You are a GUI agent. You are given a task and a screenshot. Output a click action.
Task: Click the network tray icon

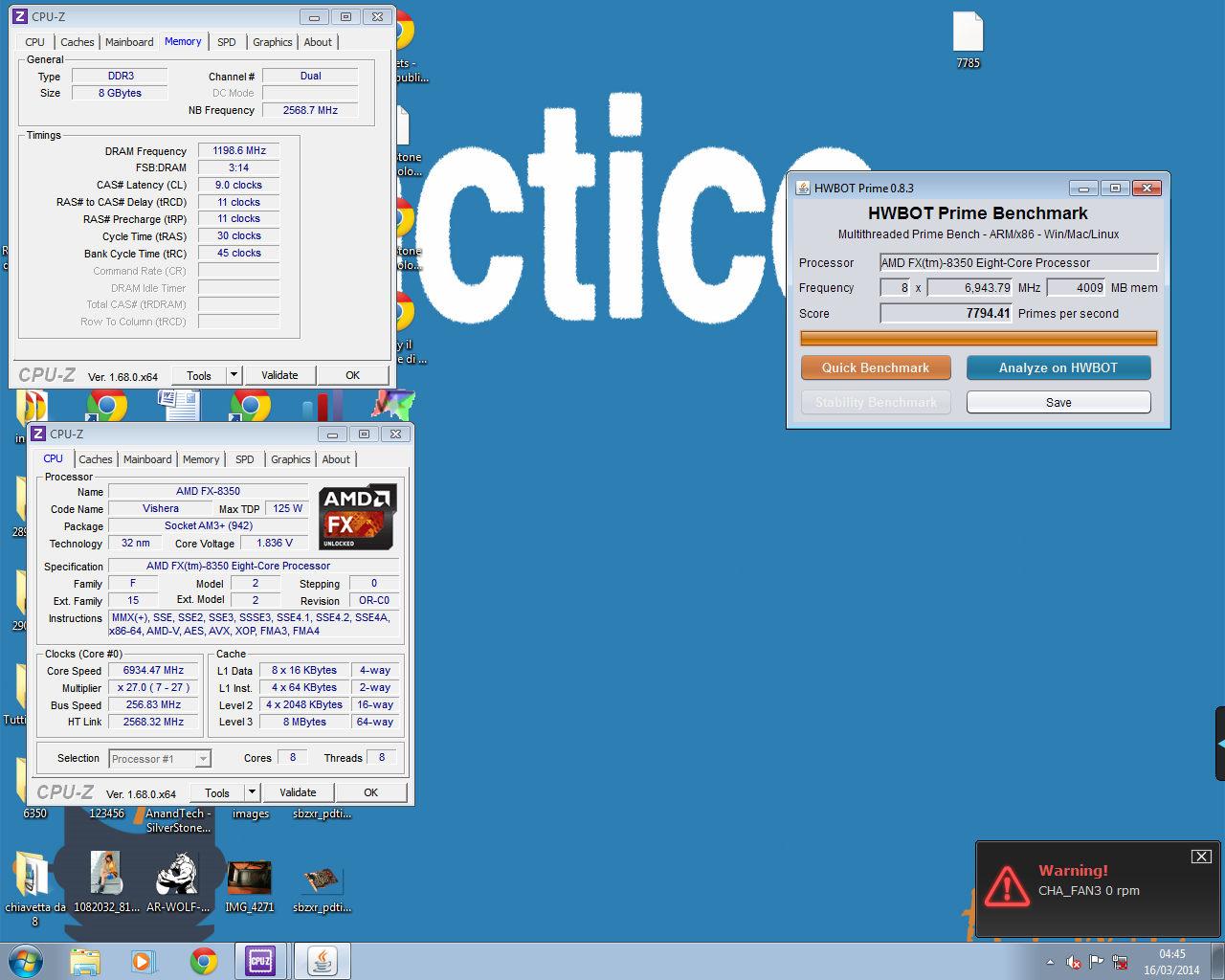1120,962
